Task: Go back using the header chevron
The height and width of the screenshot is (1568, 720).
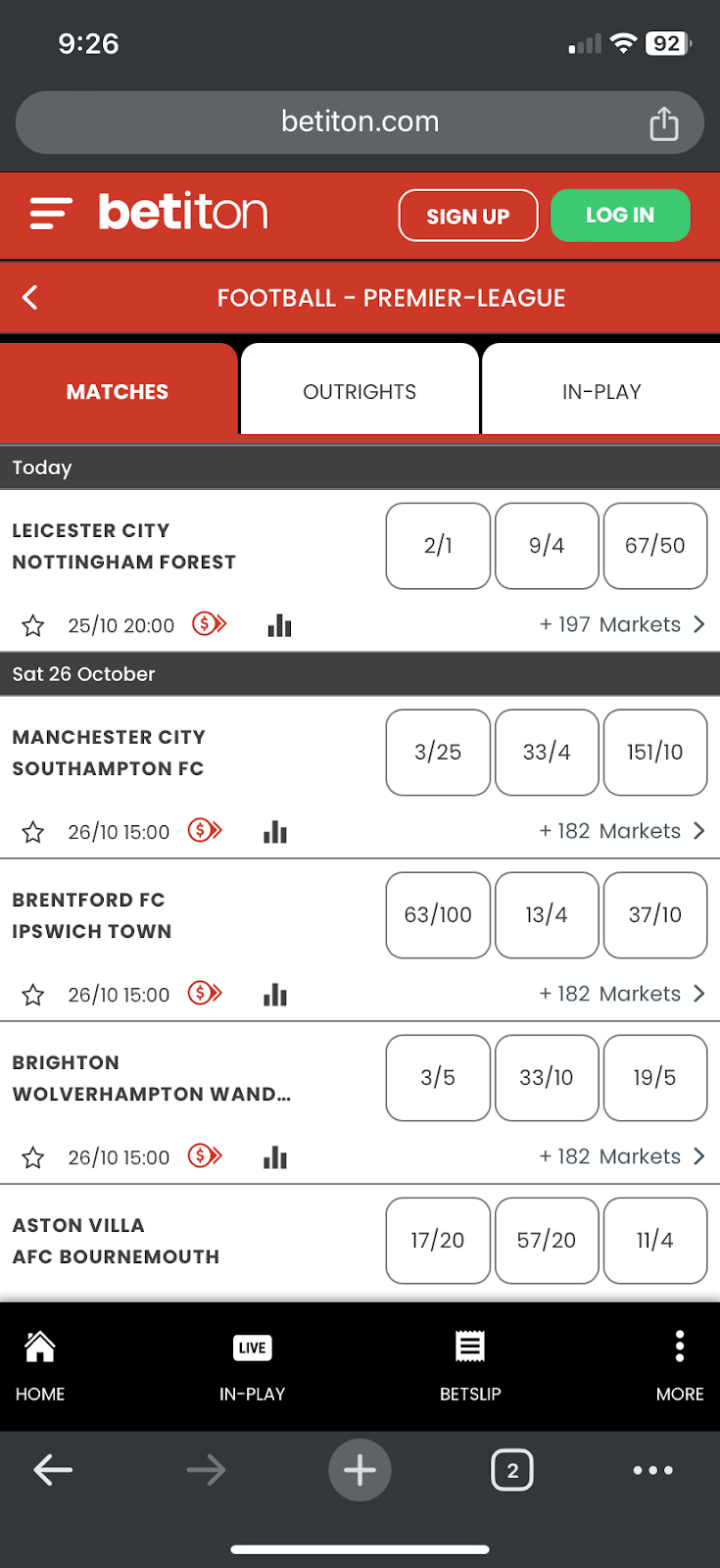Action: [30, 298]
